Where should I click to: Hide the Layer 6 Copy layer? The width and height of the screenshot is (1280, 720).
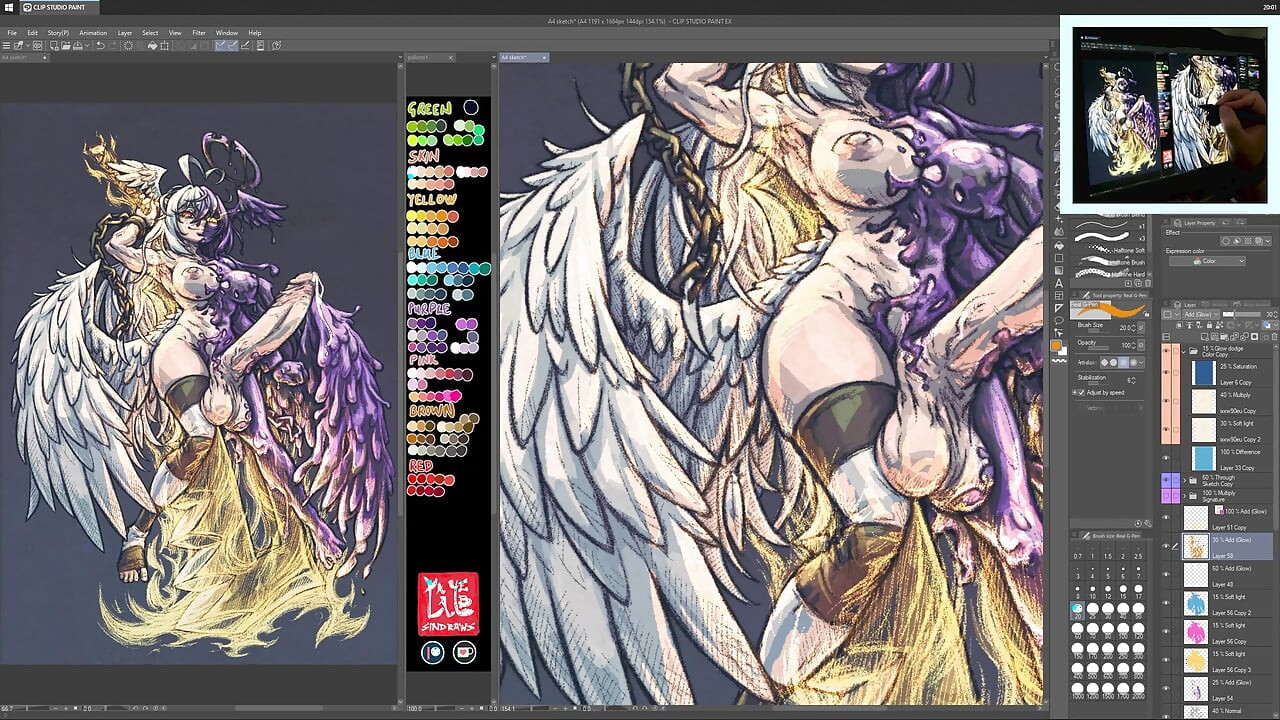[x=1165, y=373]
